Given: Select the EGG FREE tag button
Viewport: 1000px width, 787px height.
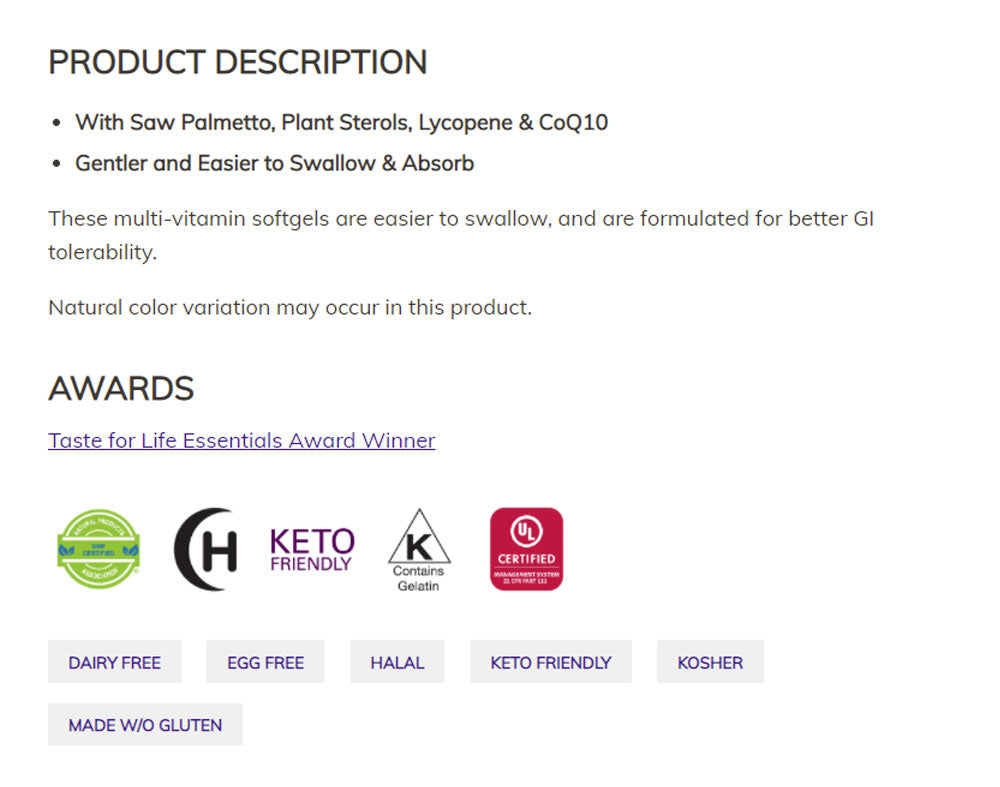Looking at the screenshot, I should click(x=265, y=662).
